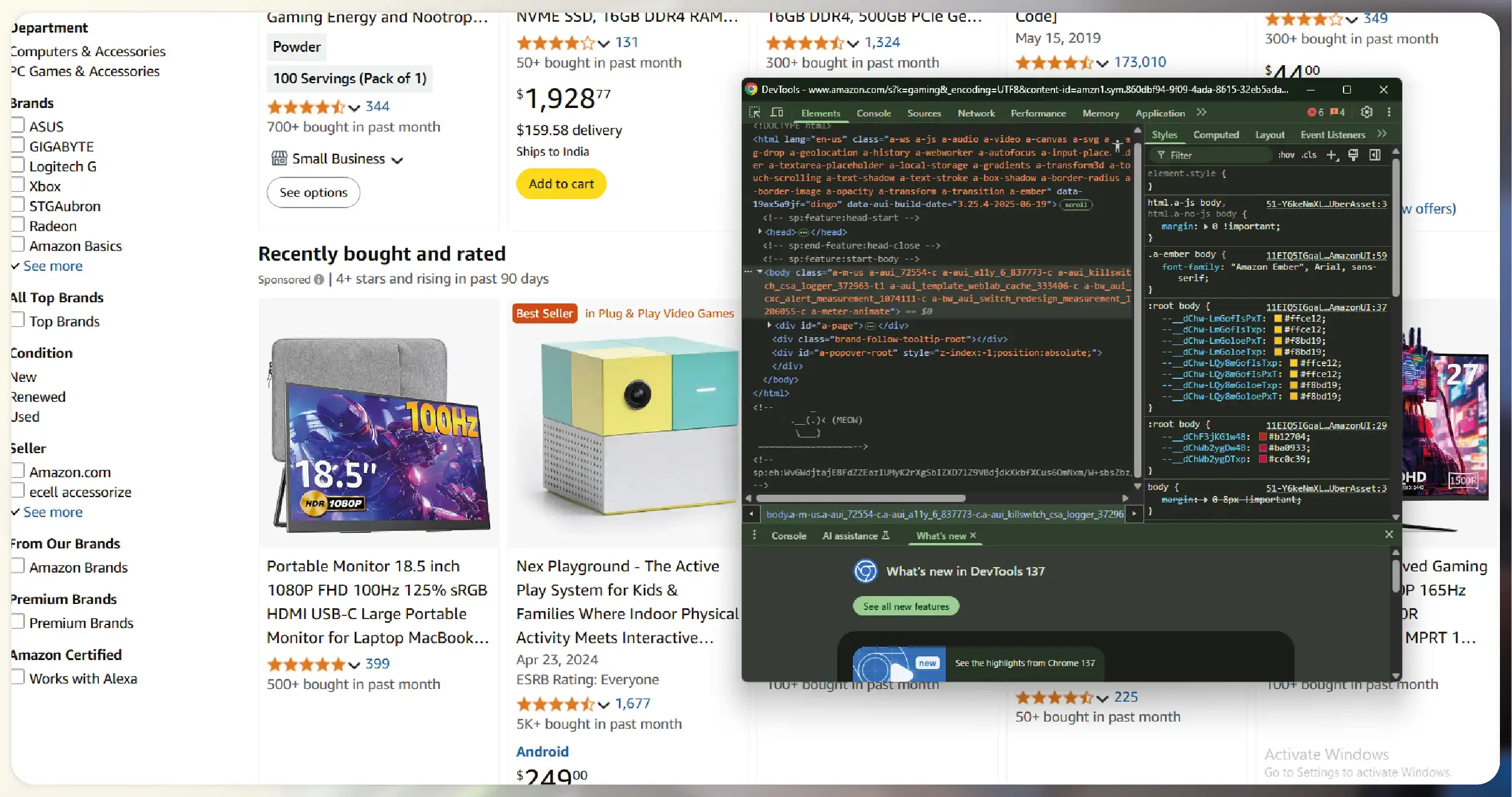Enable the Amazon.com seller checkbox

click(17, 470)
